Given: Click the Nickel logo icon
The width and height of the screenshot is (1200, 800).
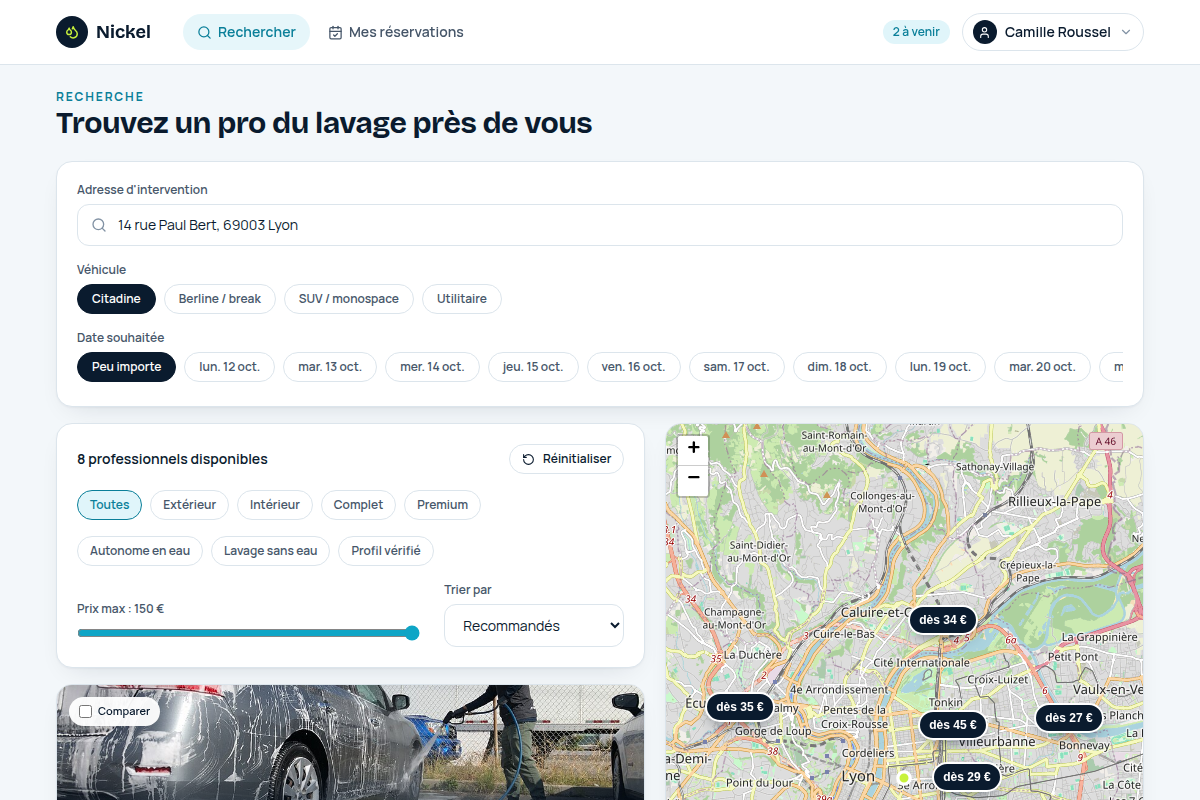Looking at the screenshot, I should [72, 32].
